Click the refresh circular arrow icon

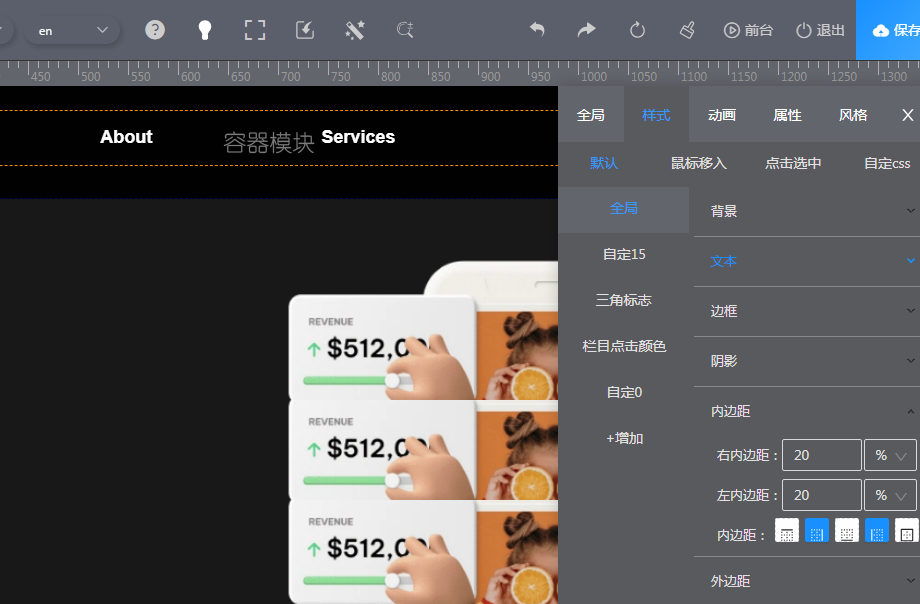[x=637, y=30]
